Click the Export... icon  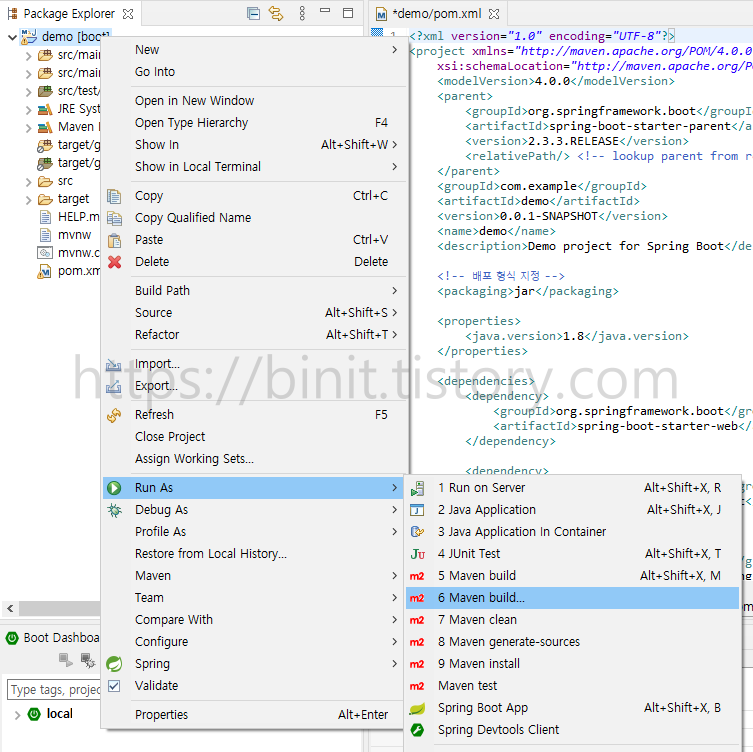[114, 387]
